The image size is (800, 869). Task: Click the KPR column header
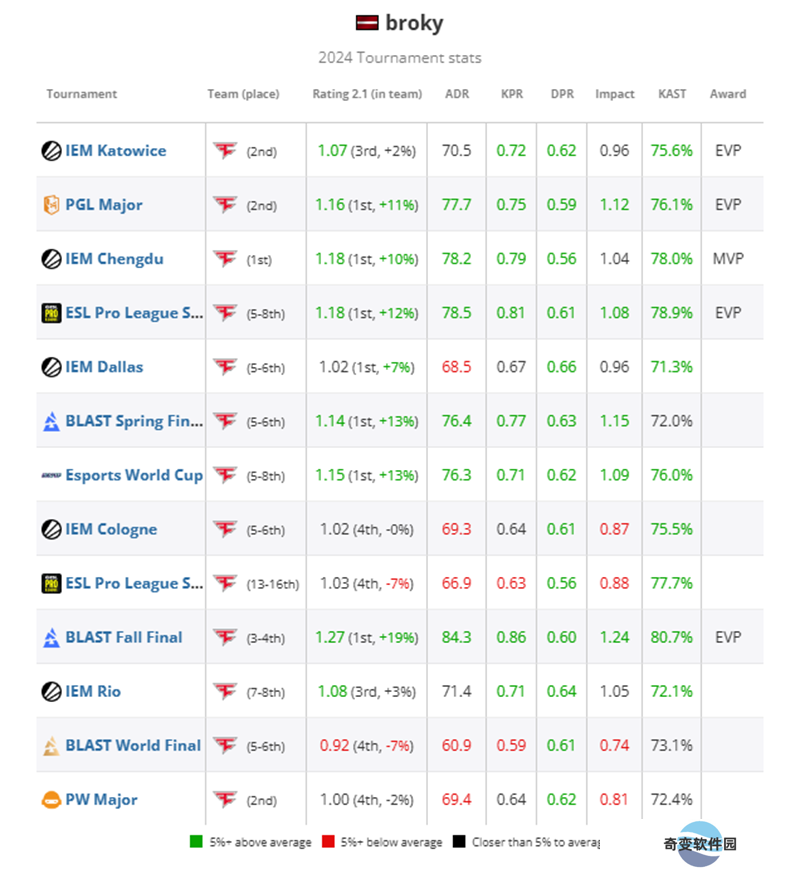point(512,94)
